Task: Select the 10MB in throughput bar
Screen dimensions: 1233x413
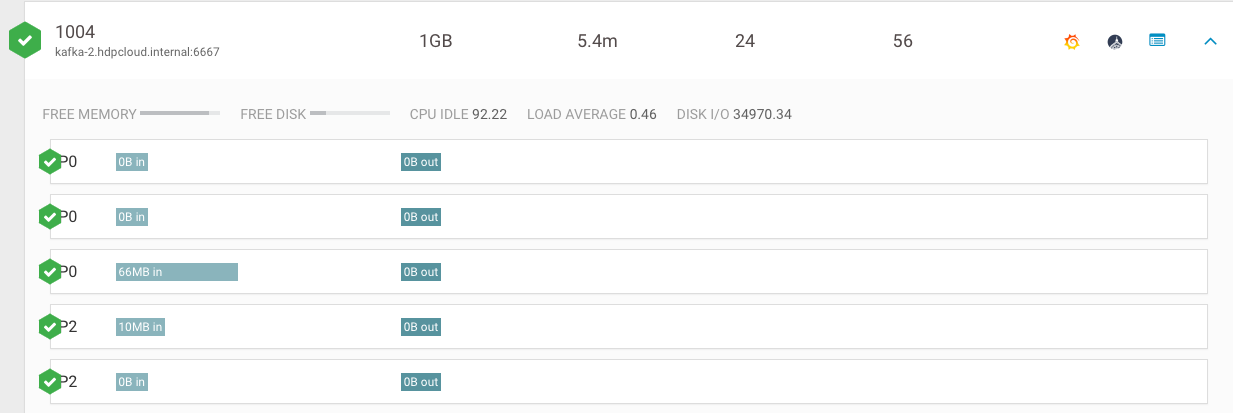Action: tap(140, 327)
